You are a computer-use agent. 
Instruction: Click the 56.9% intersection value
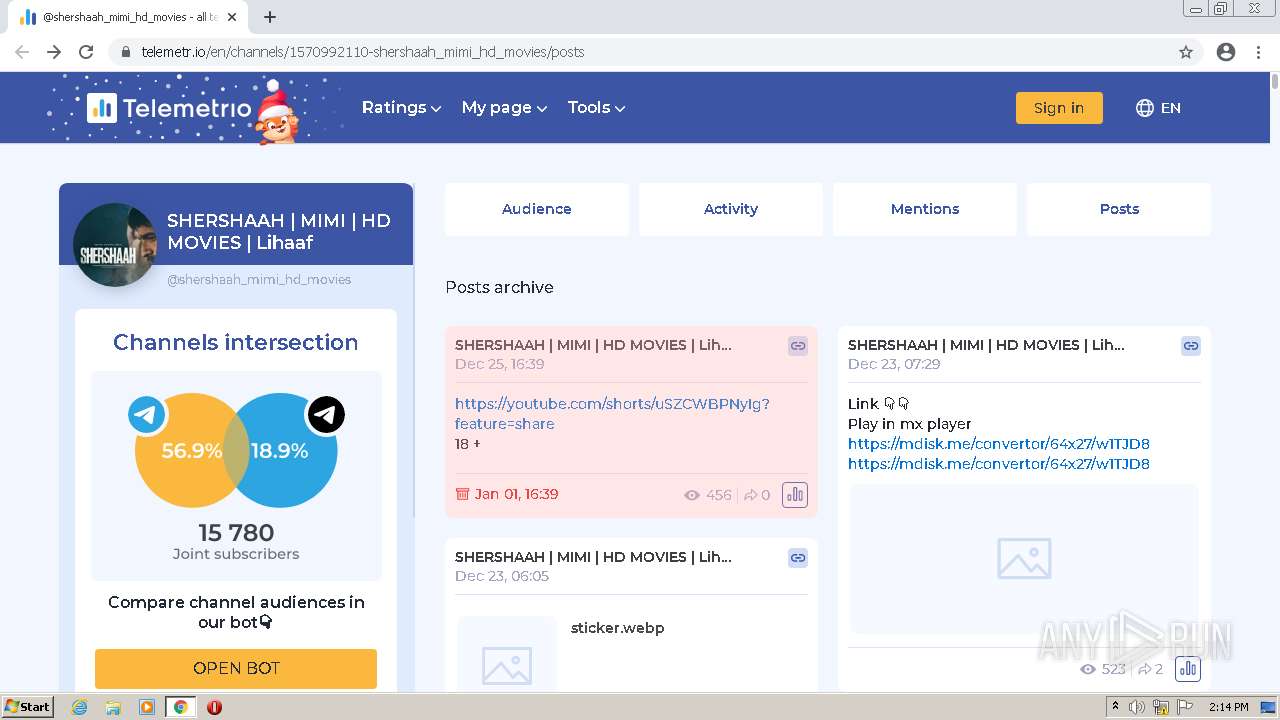(192, 451)
